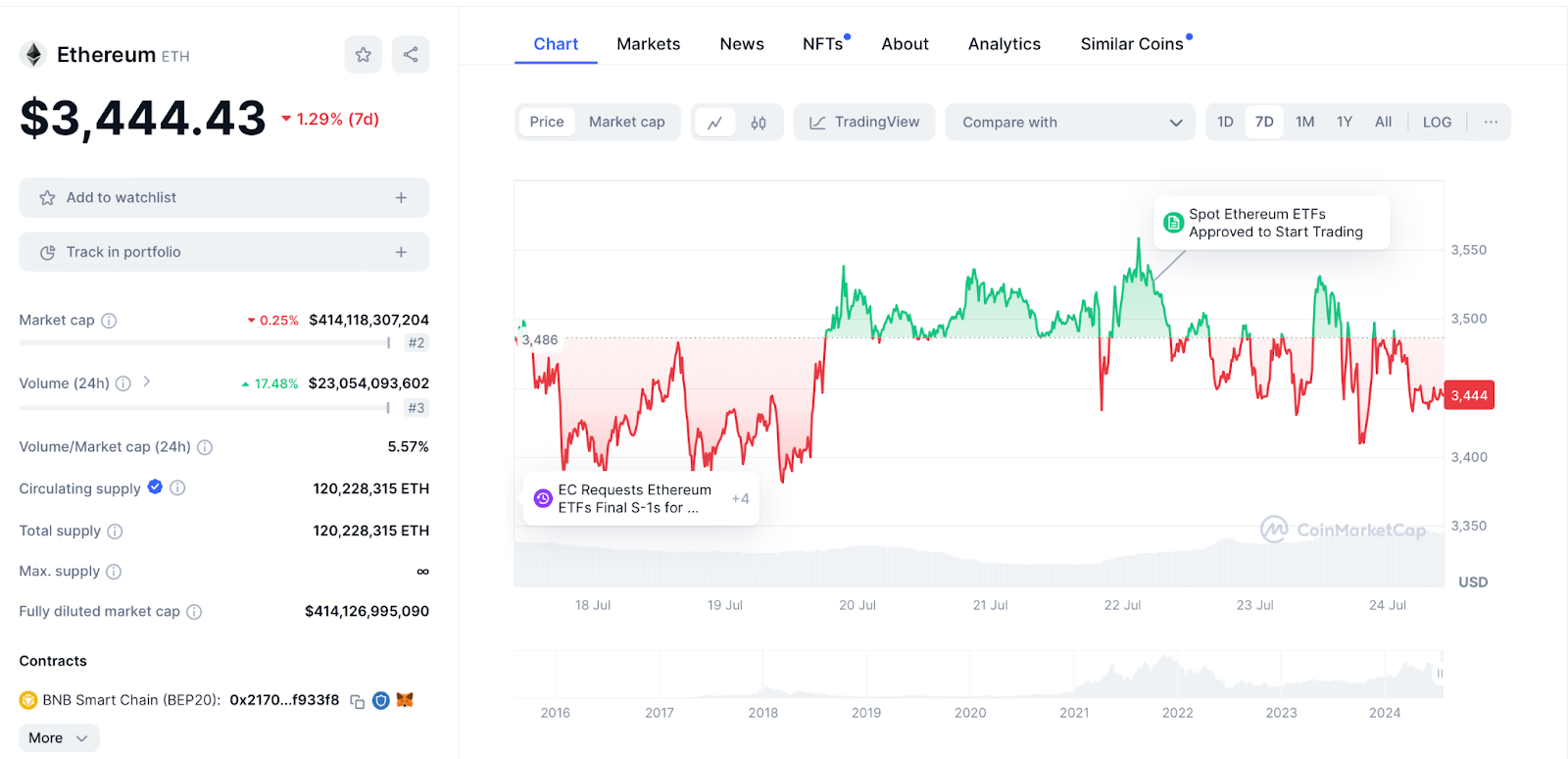Click 2020 on the historical range timeline
This screenshot has height=759, width=1568.
pyautogui.click(x=970, y=713)
